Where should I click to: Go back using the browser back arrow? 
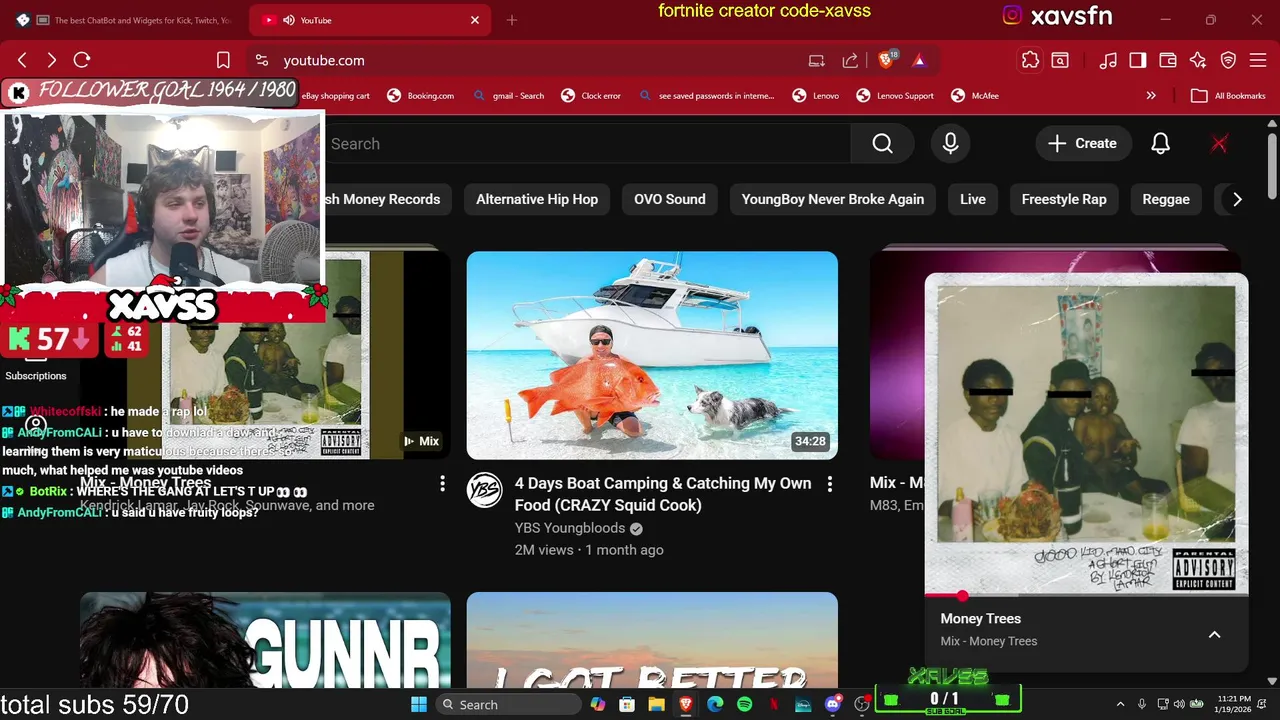point(22,60)
